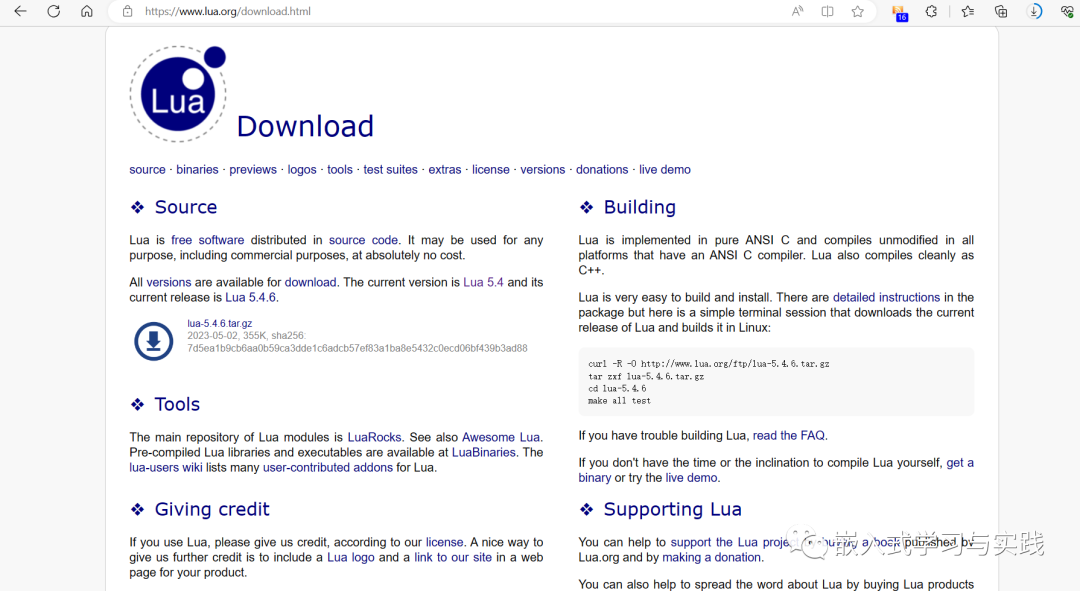Screen dimensions: 1080x591
Task: Click the curl command line in code block
Action: coord(709,364)
